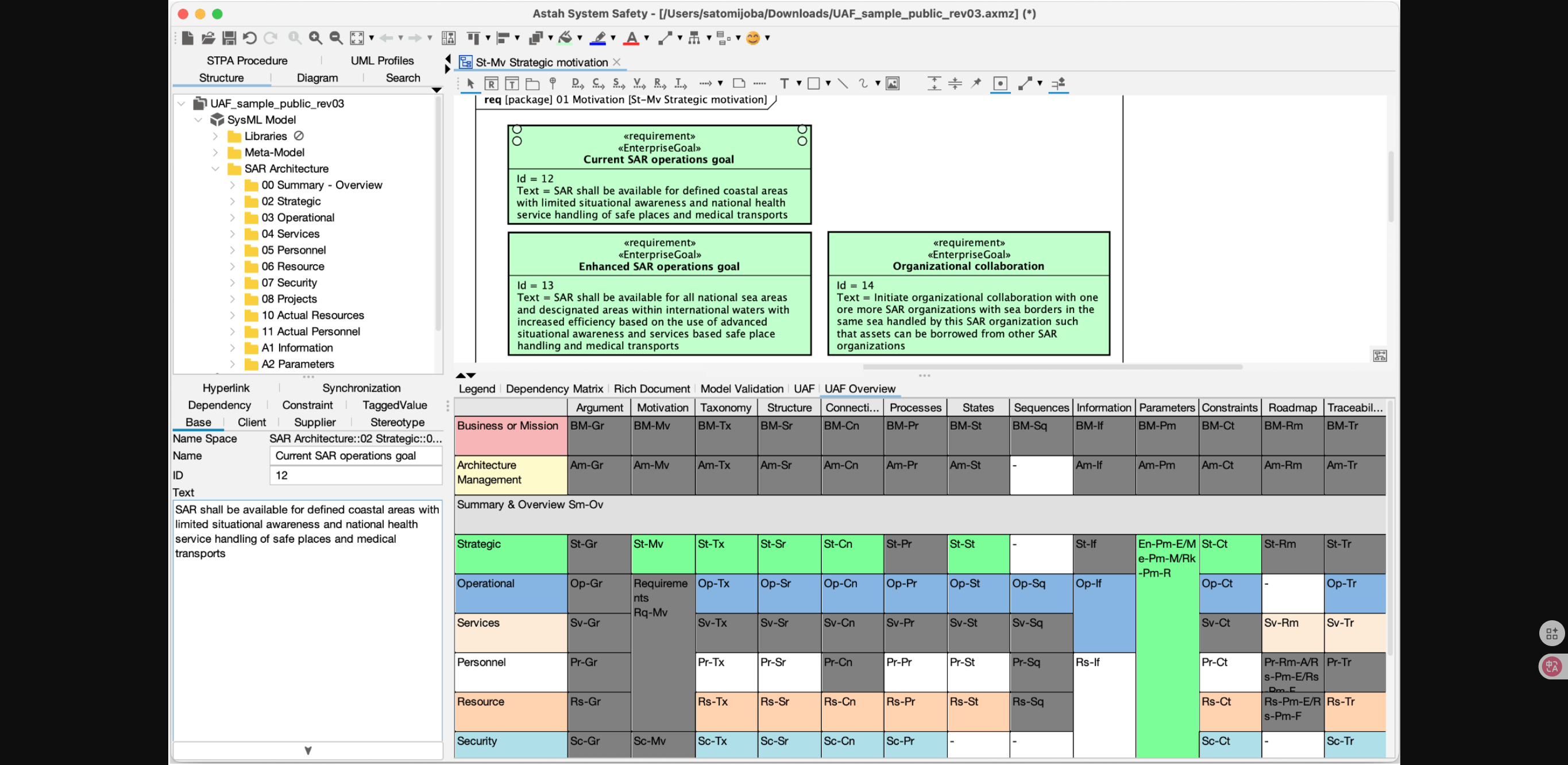
Task: Toggle the rightmost underlined alignment mode button
Action: (x=1059, y=83)
